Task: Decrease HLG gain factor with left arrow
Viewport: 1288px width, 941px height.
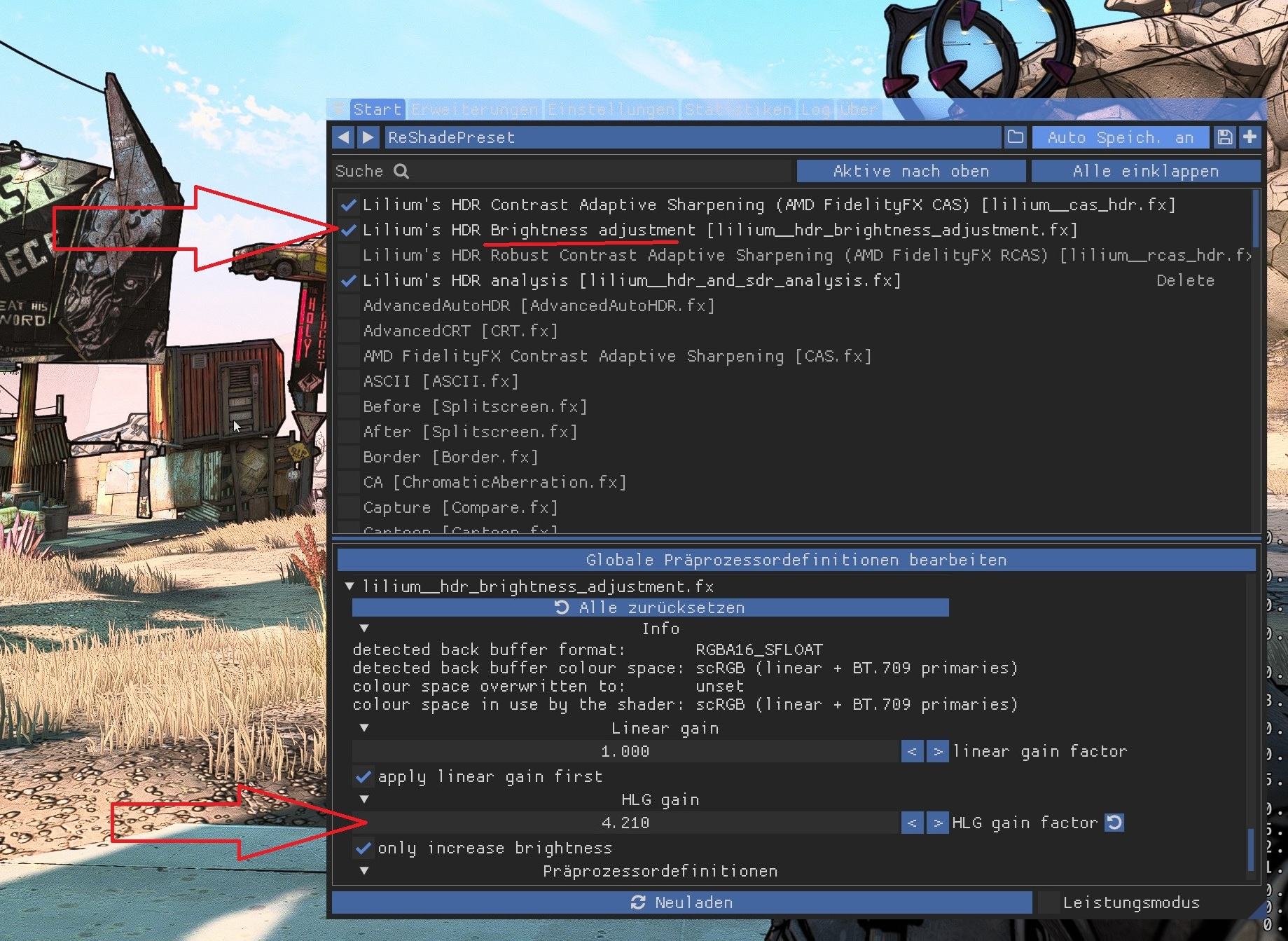Action: 912,823
